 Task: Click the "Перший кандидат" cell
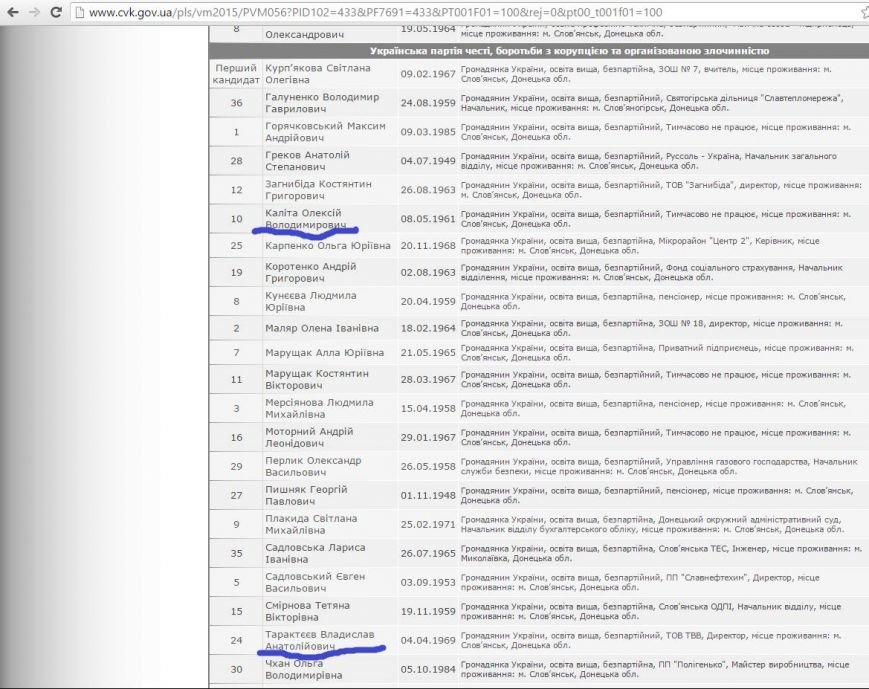236,74
